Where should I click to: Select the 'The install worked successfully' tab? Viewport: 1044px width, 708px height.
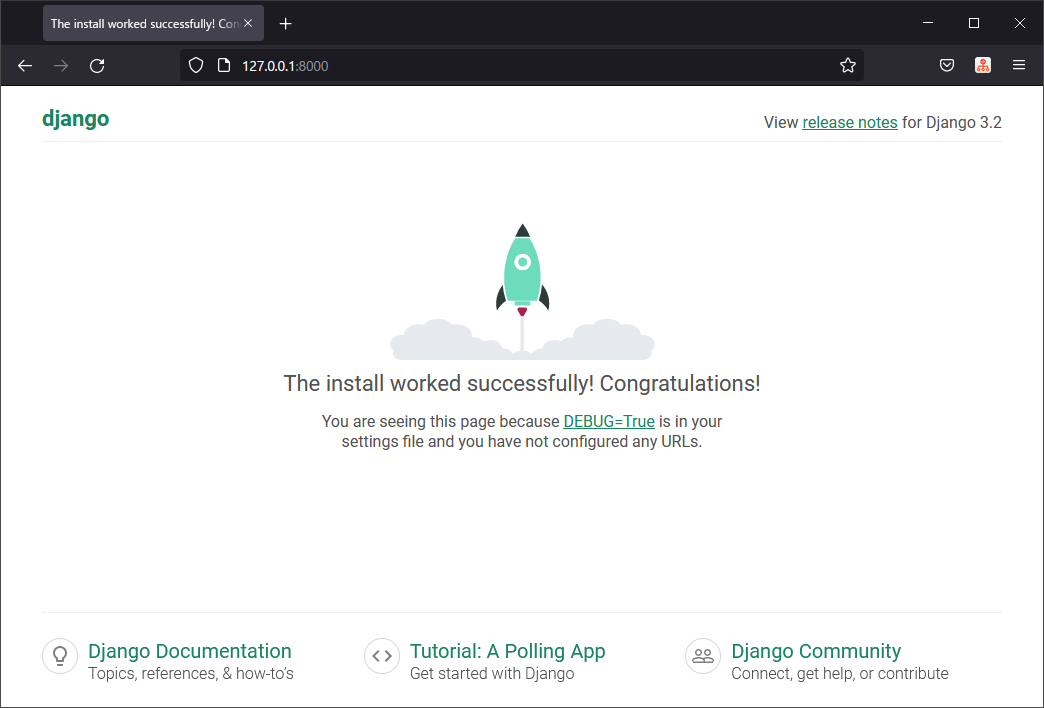[153, 23]
